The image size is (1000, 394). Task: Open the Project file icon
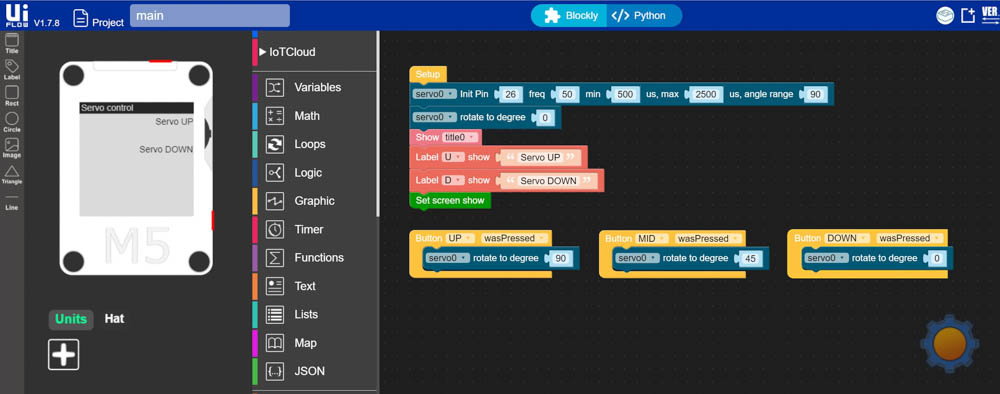pyautogui.click(x=80, y=18)
